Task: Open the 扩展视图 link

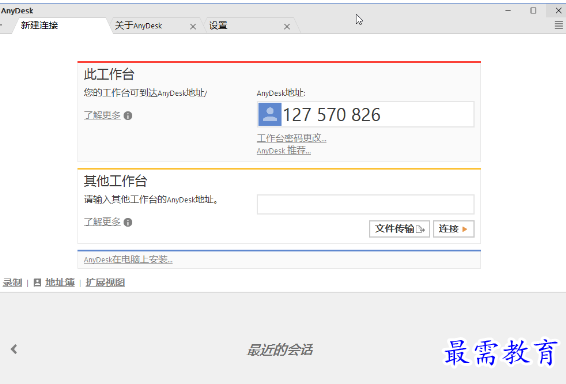Action: (105, 283)
